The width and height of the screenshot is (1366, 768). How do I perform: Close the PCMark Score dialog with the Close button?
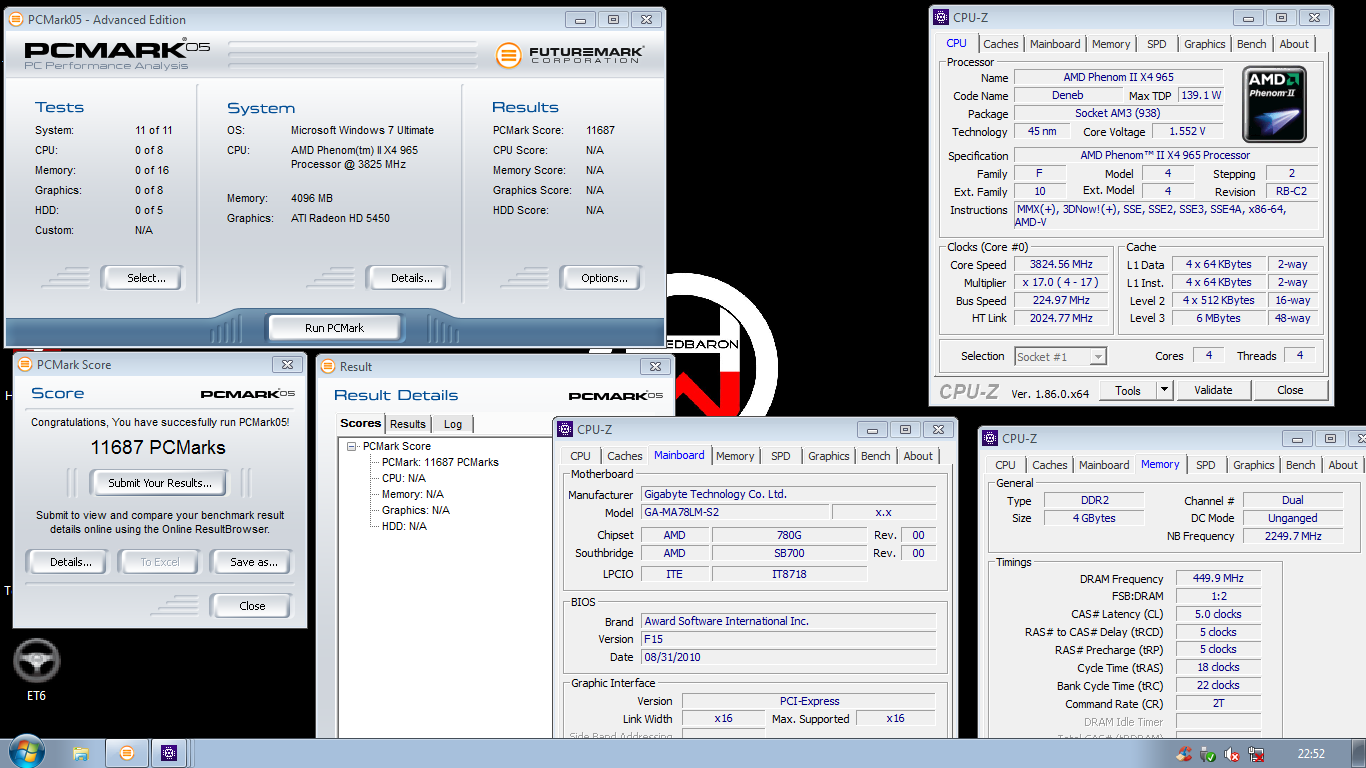(x=252, y=606)
